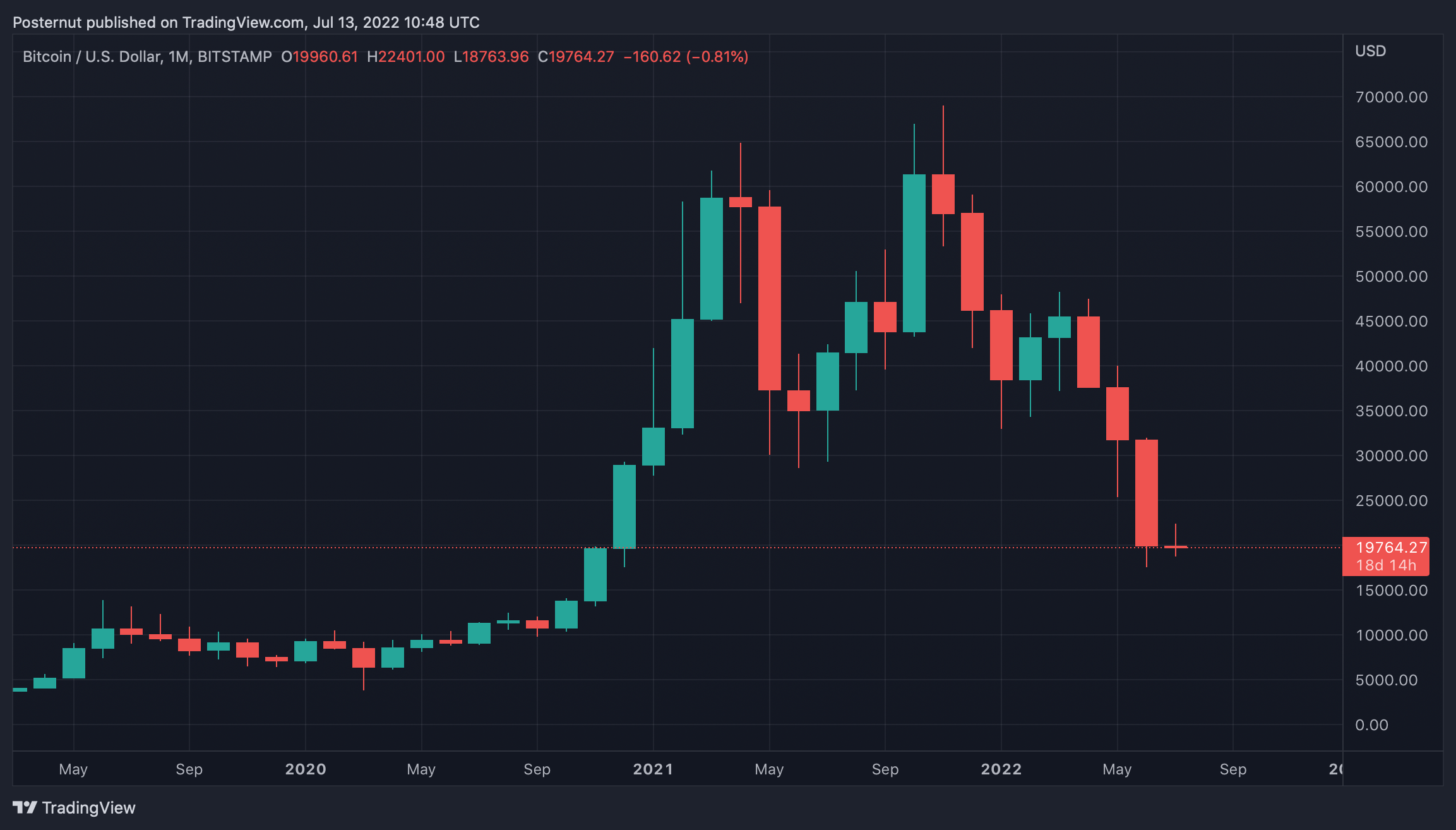Viewport: 1456px width, 830px height.
Task: Click the '45000.00' price axis label
Action: (1392, 322)
